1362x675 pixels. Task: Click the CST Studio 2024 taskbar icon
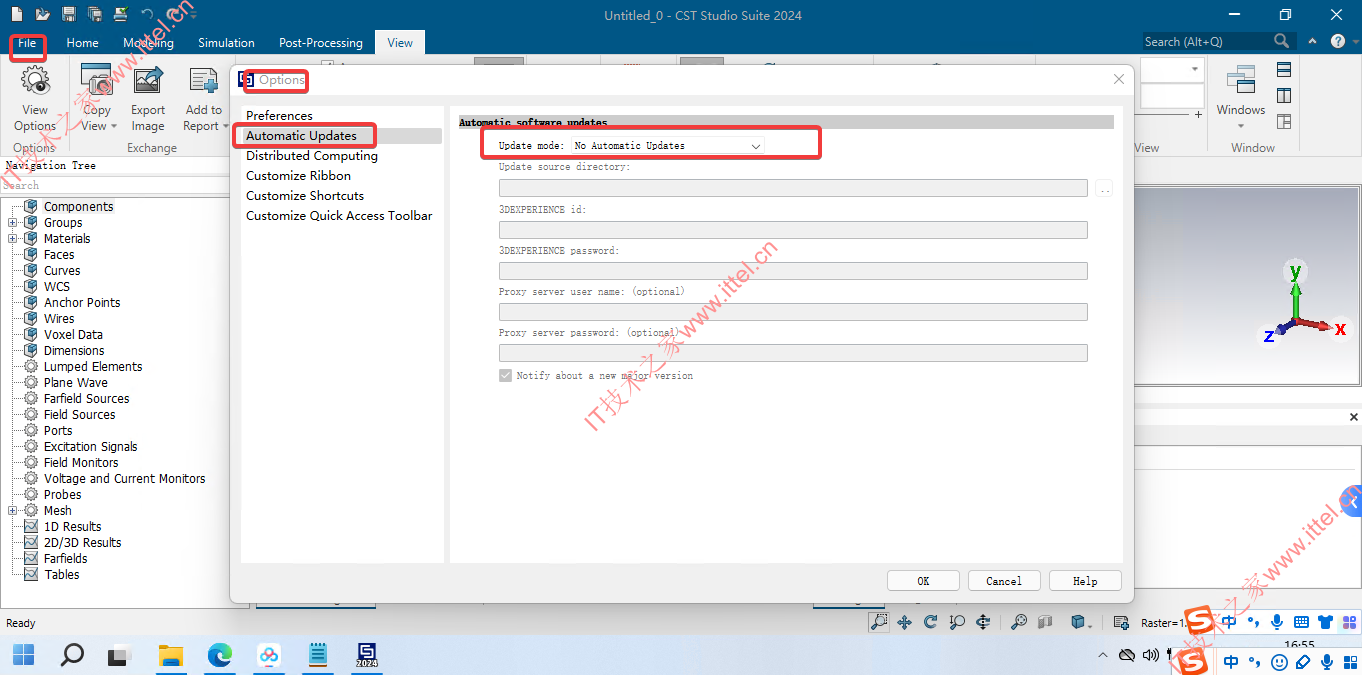tap(367, 656)
